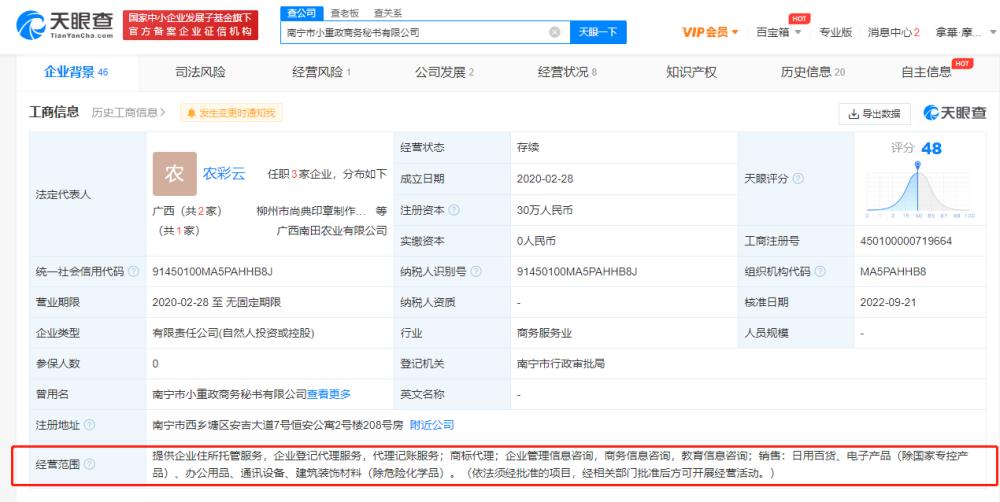Viewport: 1000px width, 502px height.
Task: Open 查看更多 for former names
Action: pyautogui.click(x=329, y=394)
